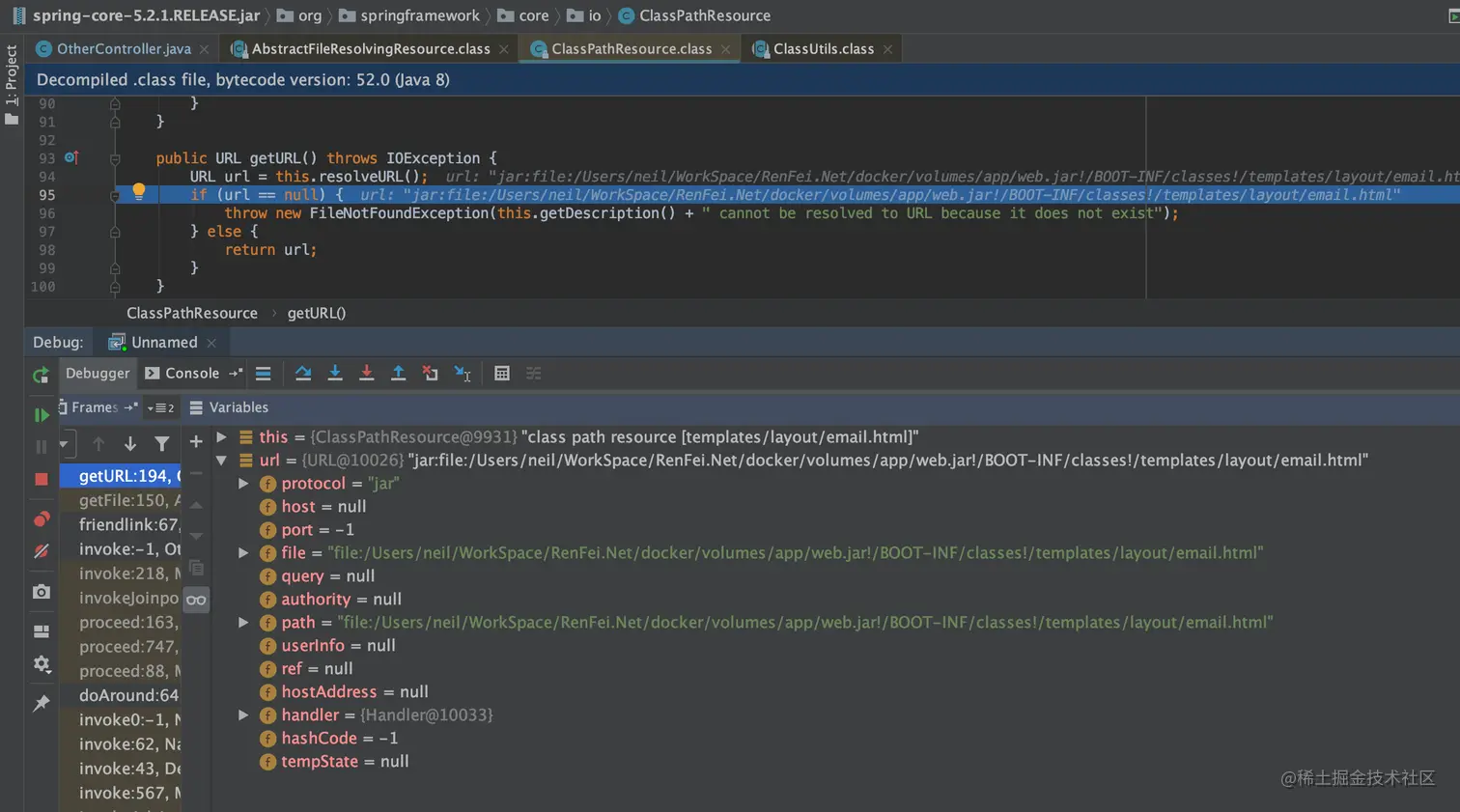
Task: Expand the 'protocol' field node
Action: point(243,484)
